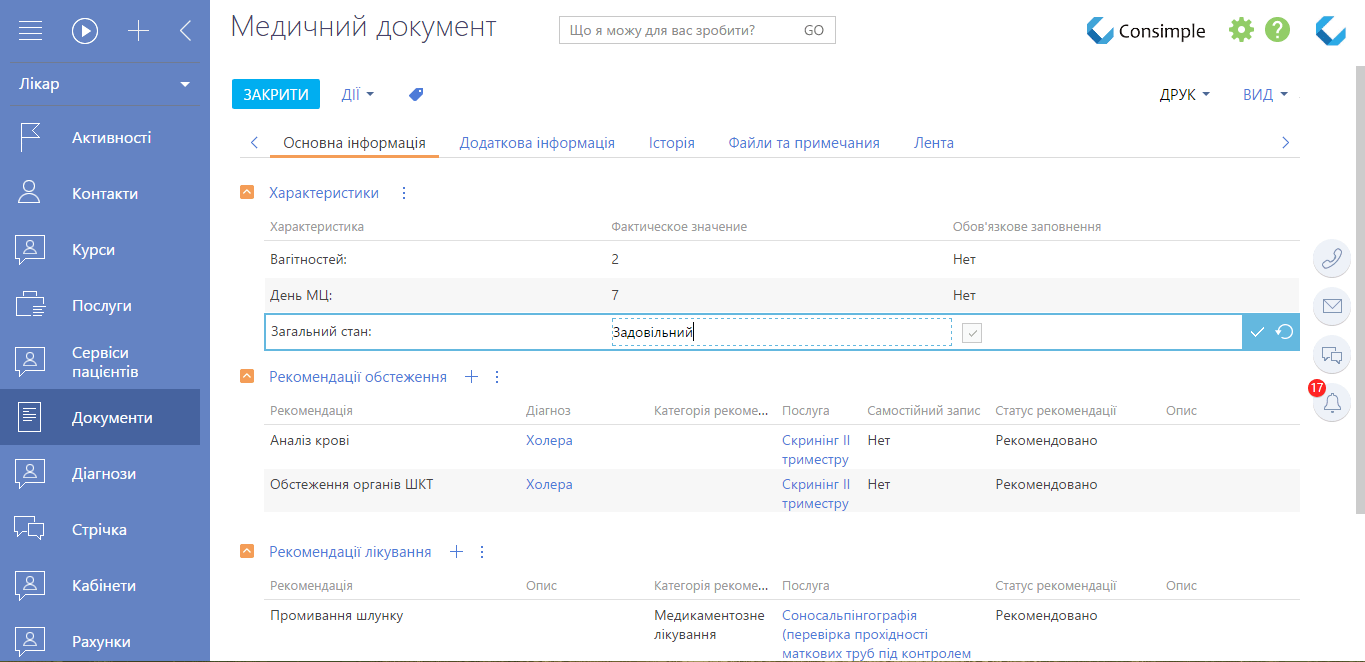Click the Задовільний value input field
This screenshot has width=1365, height=662.
781,332
